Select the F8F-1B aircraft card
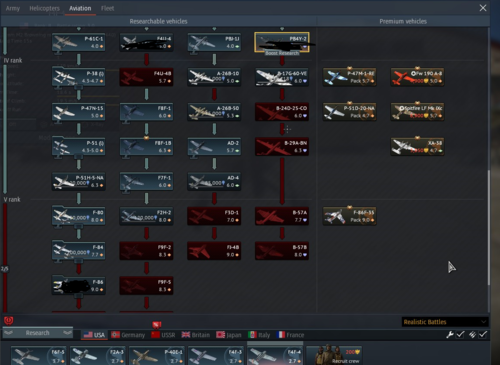This screenshot has width=500, height=365. tap(146, 146)
